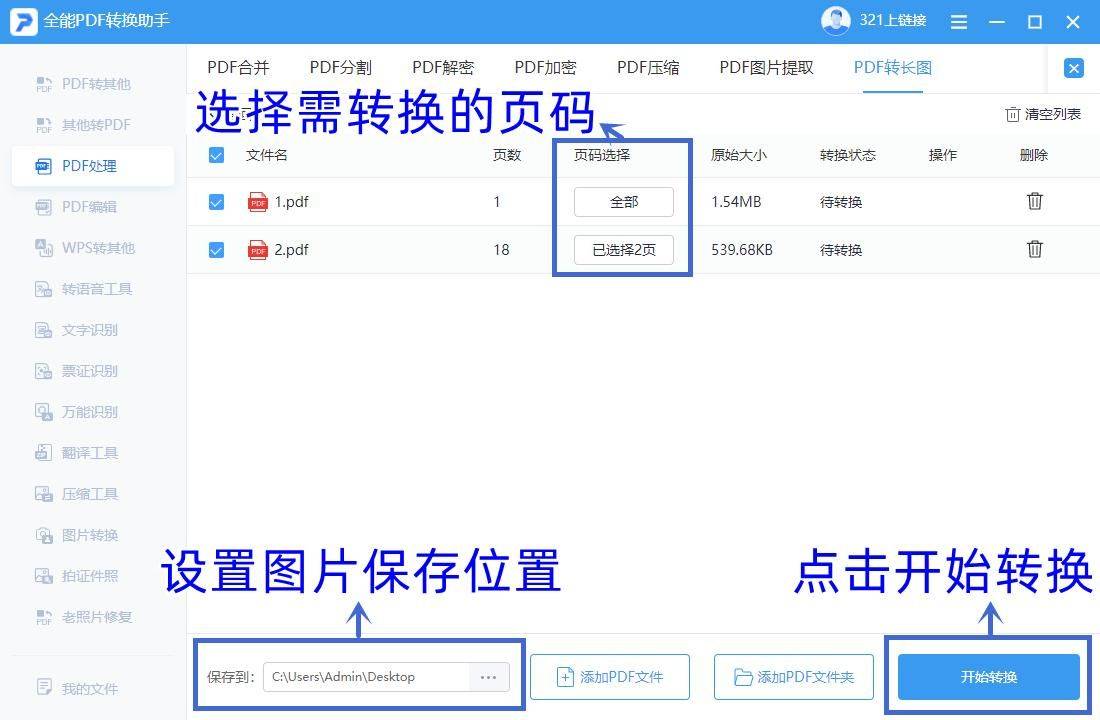Switch to the PDF分割 tab
The height and width of the screenshot is (720, 1100).
point(340,67)
